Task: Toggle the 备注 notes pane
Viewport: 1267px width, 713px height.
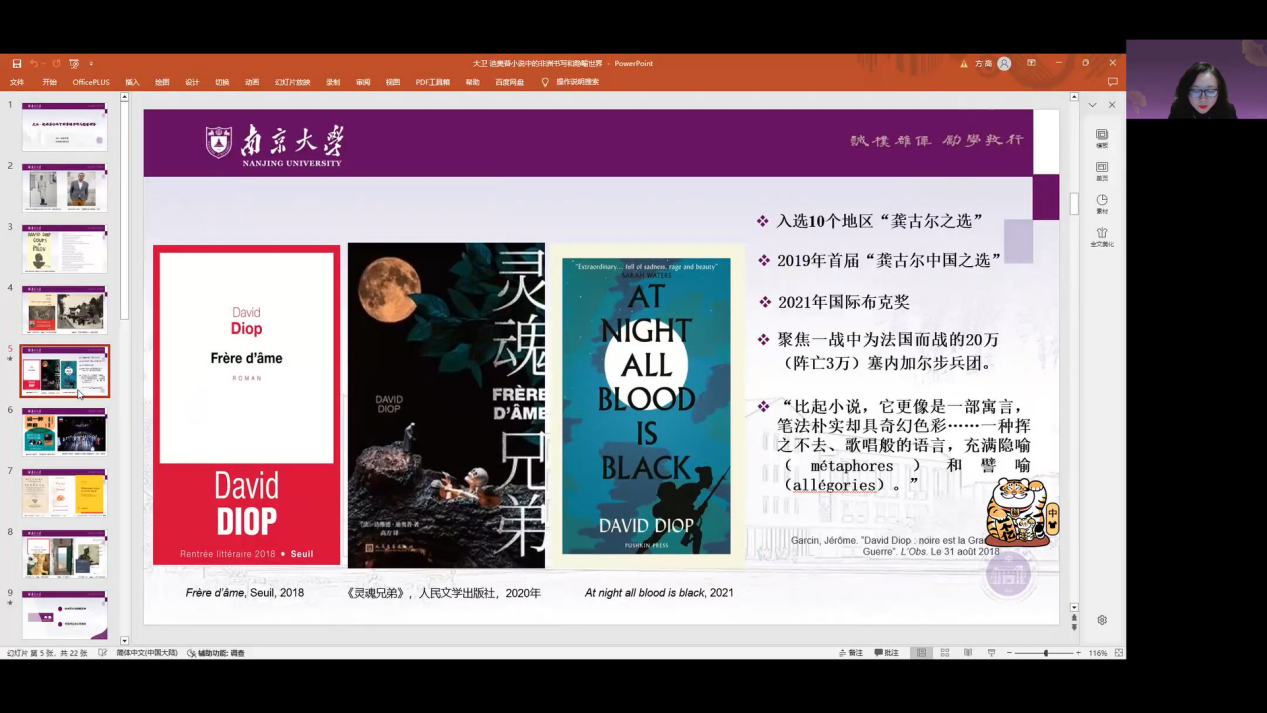Action: (x=850, y=653)
